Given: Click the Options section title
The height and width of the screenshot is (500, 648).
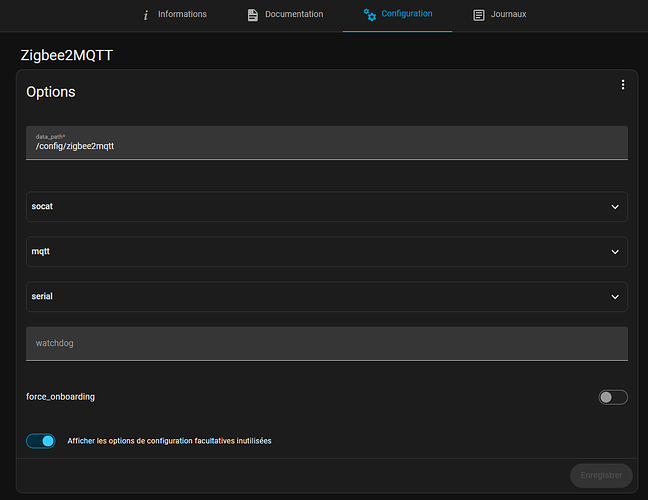Looking at the screenshot, I should click(x=51, y=92).
